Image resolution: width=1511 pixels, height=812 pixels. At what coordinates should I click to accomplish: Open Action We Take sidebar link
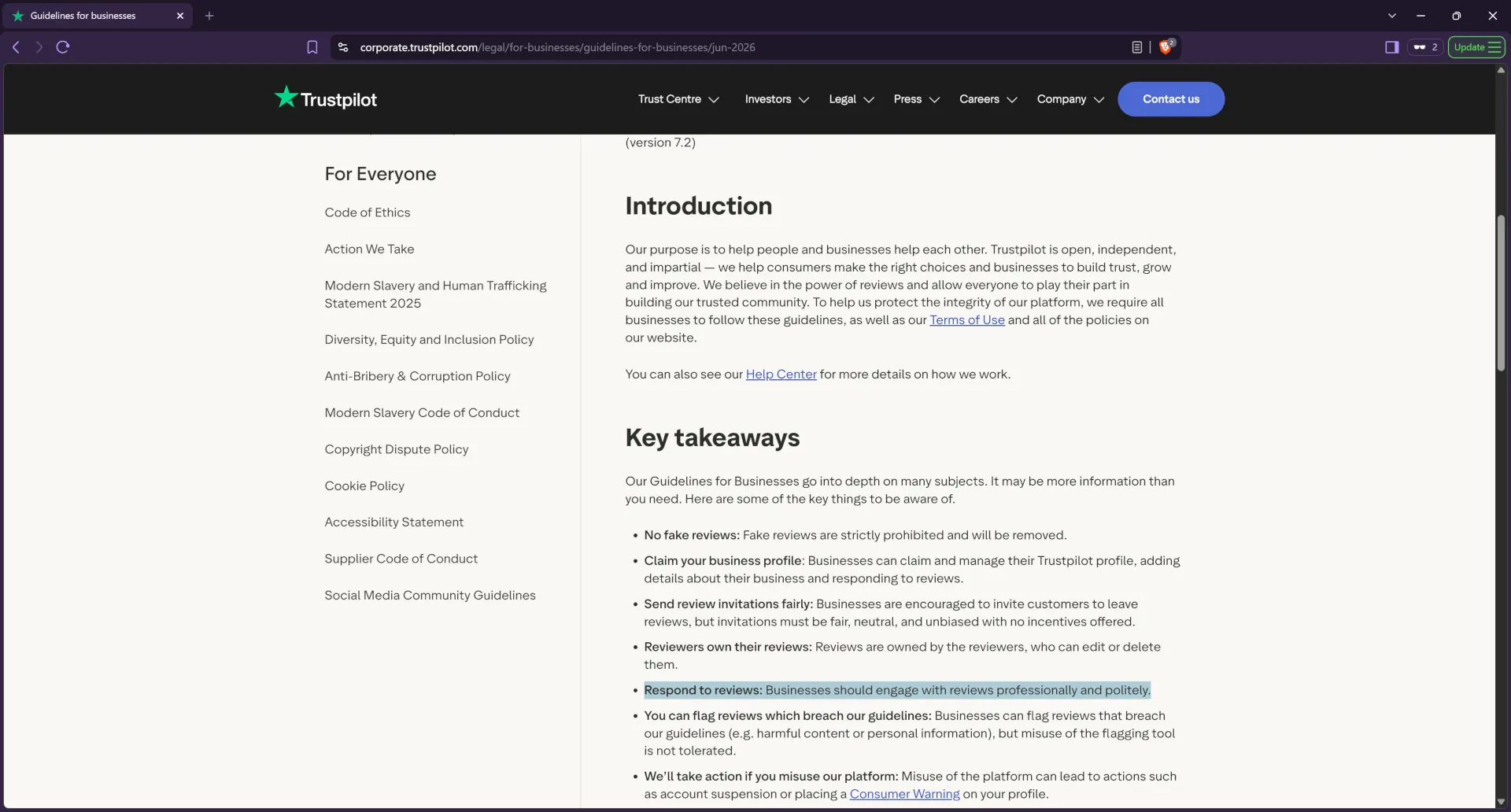click(x=369, y=249)
